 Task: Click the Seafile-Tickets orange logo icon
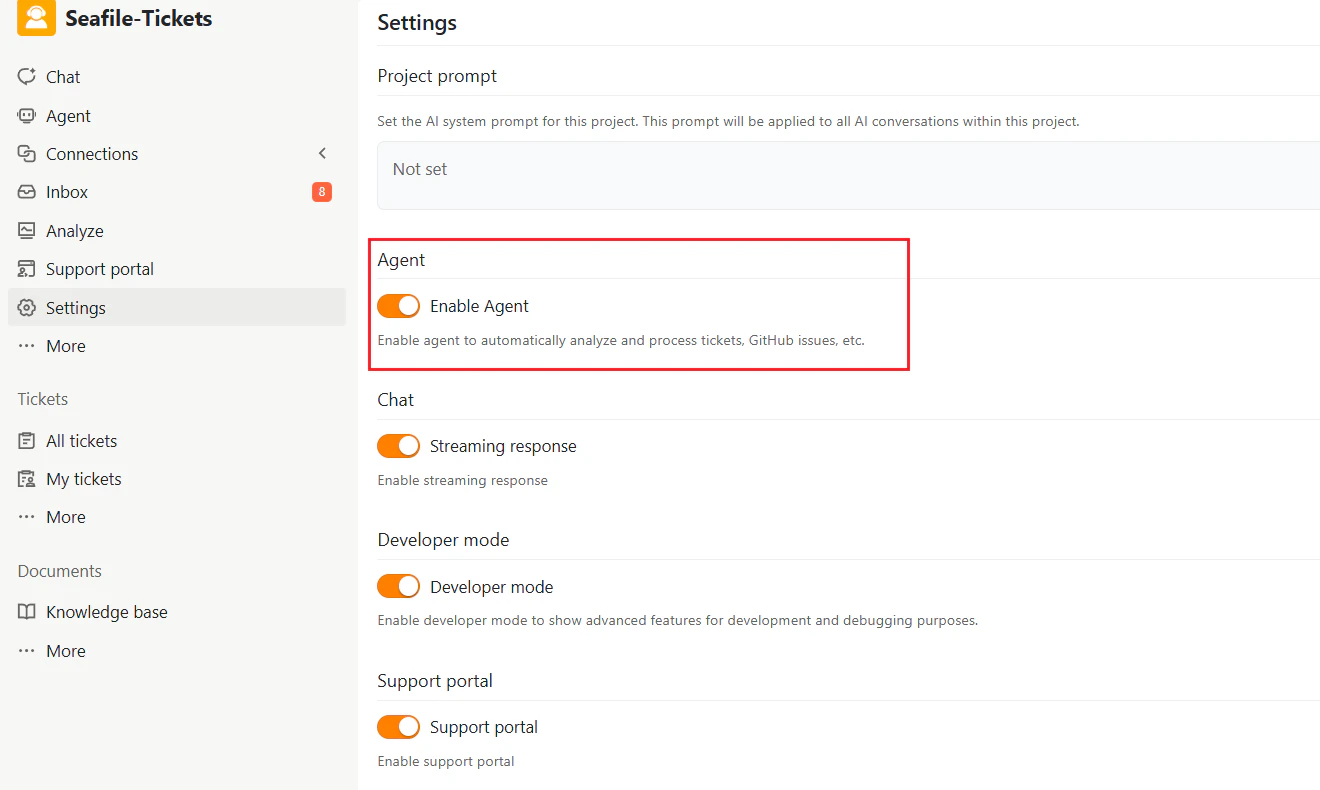coord(36,17)
